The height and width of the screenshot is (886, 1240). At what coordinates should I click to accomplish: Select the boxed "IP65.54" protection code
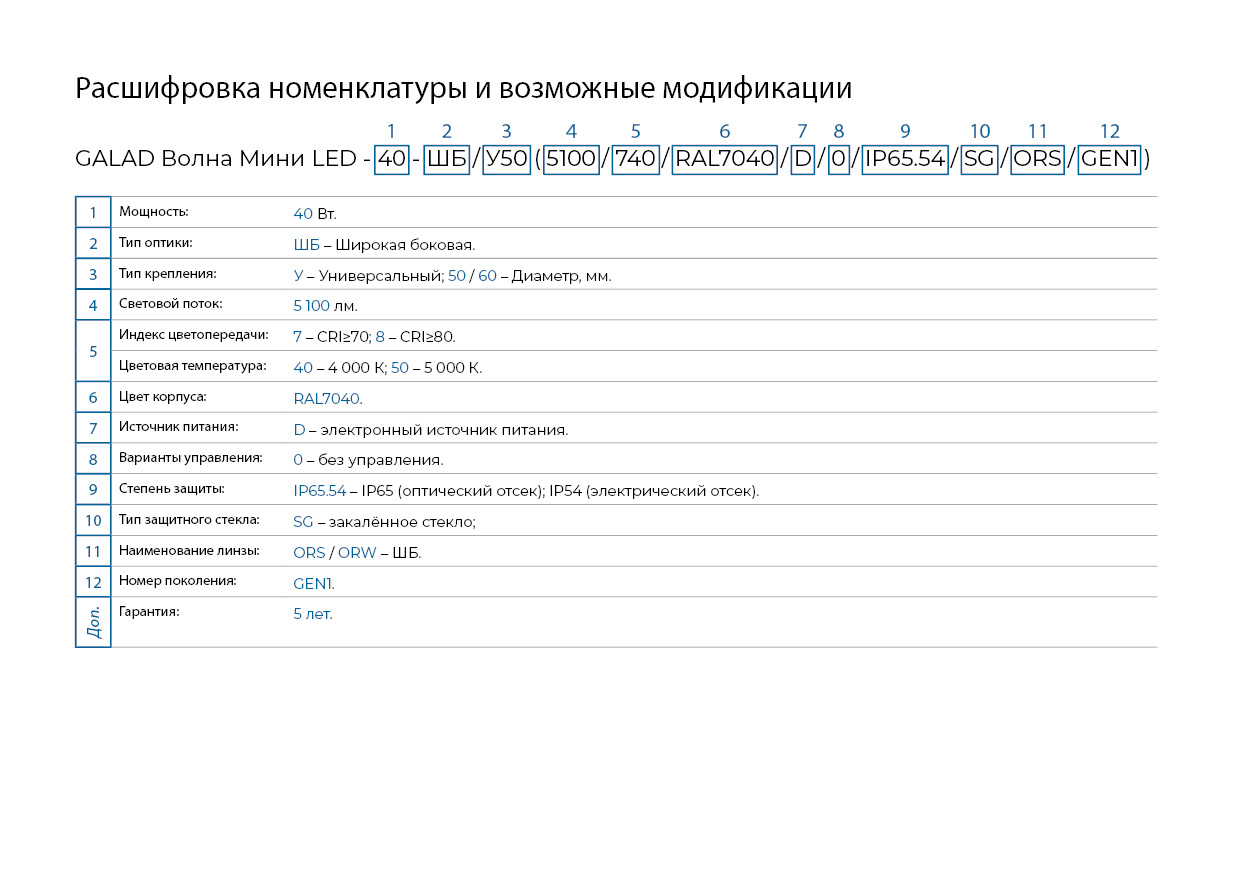coord(905,159)
